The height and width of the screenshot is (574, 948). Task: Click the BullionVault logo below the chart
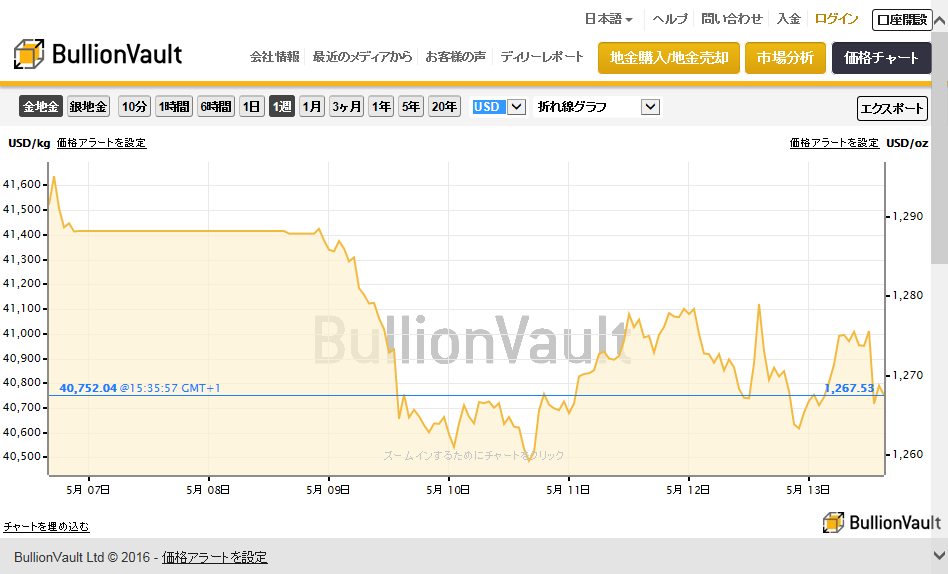[881, 522]
